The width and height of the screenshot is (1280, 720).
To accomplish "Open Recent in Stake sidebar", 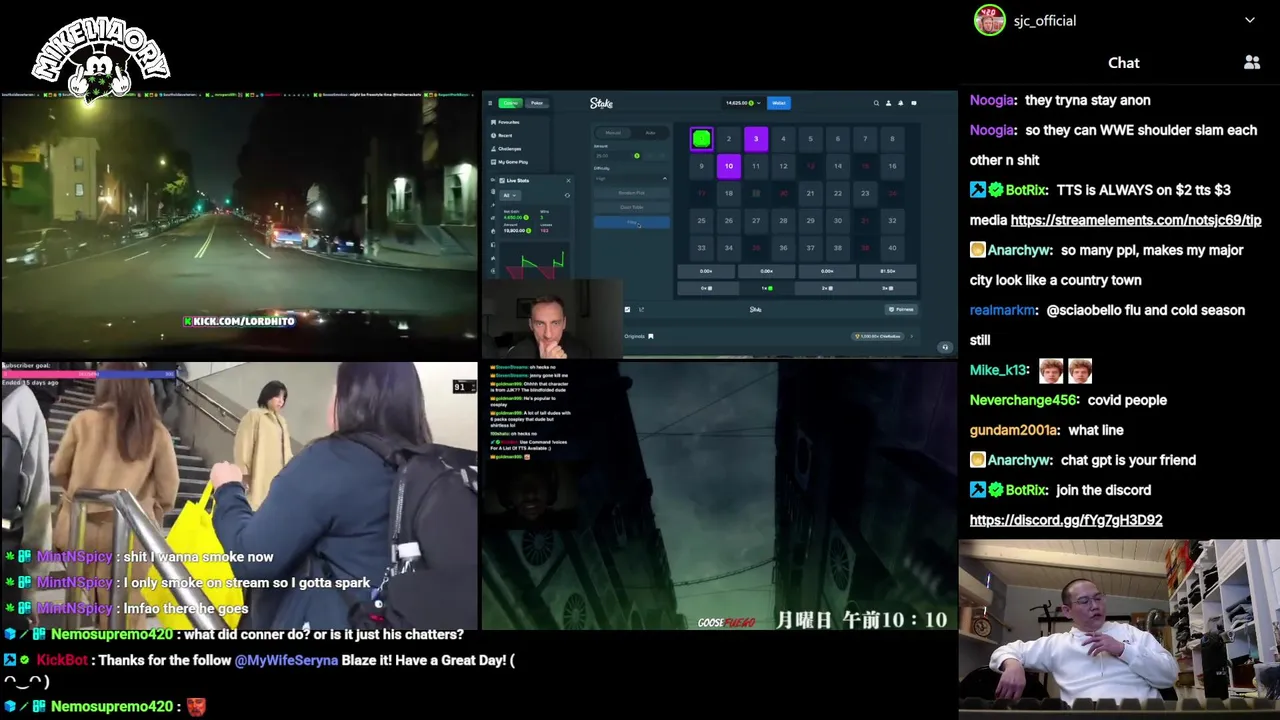I will [x=506, y=135].
